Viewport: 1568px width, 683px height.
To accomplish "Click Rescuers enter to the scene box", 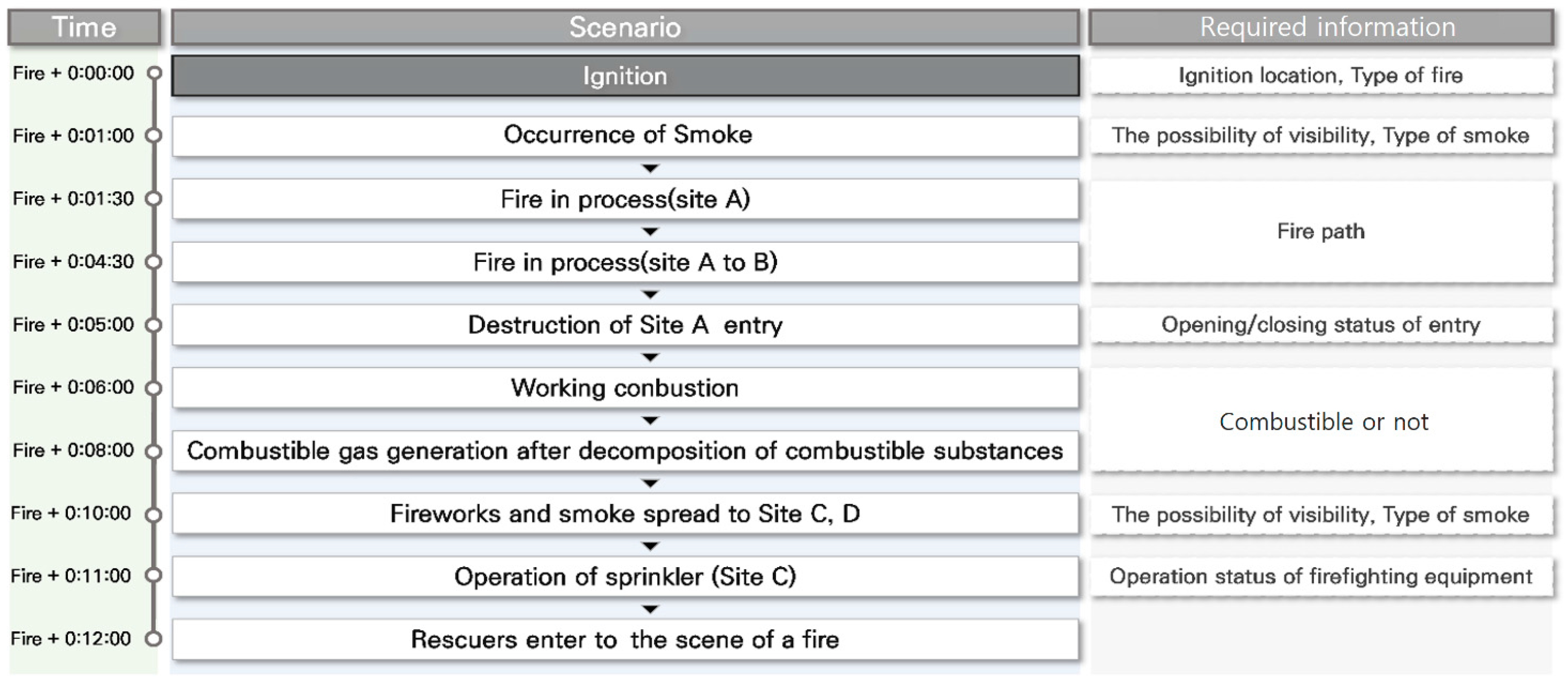I will click(624, 639).
